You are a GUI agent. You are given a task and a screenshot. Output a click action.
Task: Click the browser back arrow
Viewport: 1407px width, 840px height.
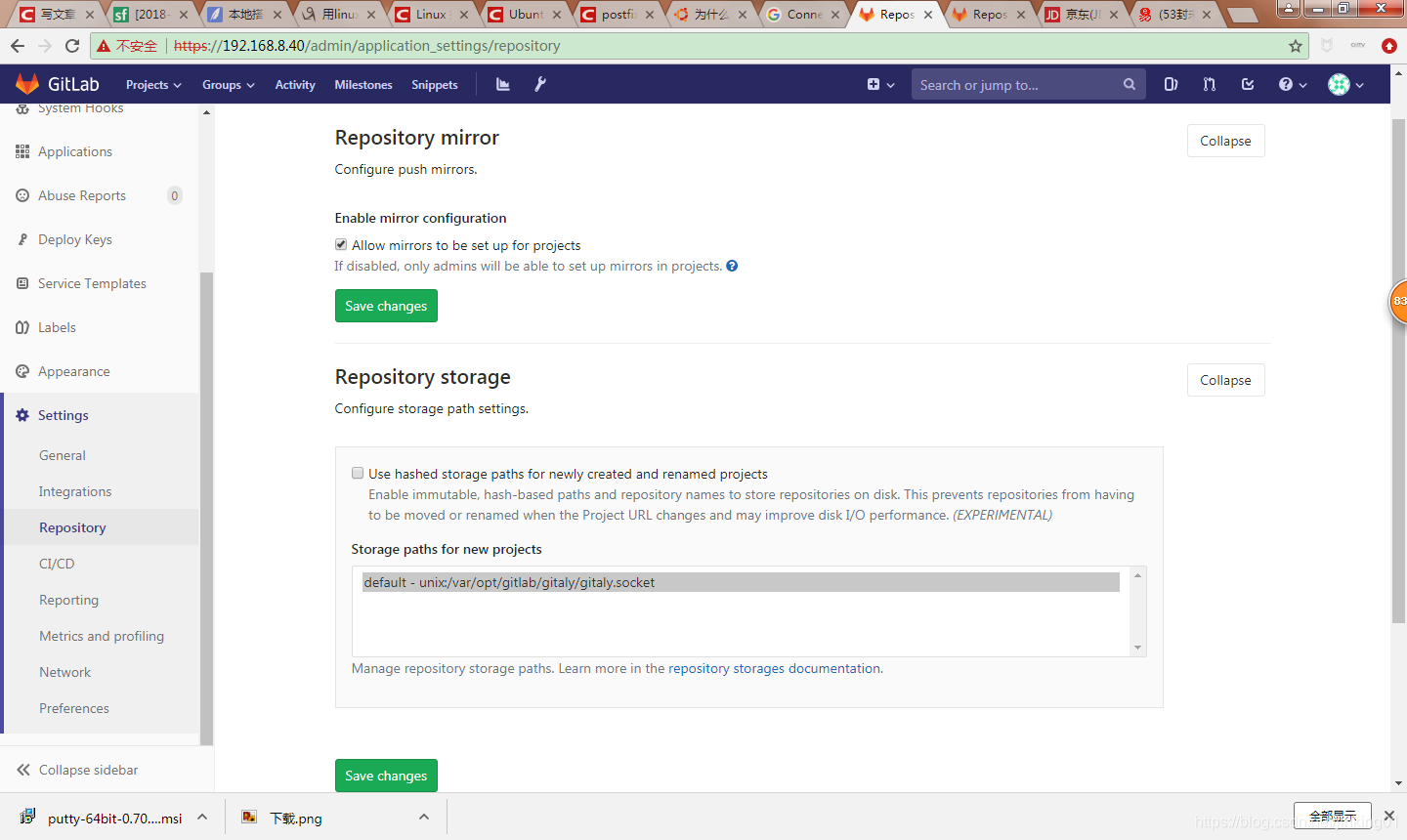(18, 46)
